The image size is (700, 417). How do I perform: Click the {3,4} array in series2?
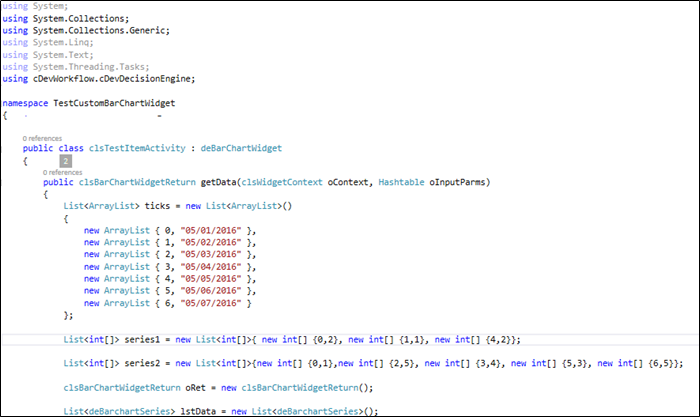tap(488, 363)
